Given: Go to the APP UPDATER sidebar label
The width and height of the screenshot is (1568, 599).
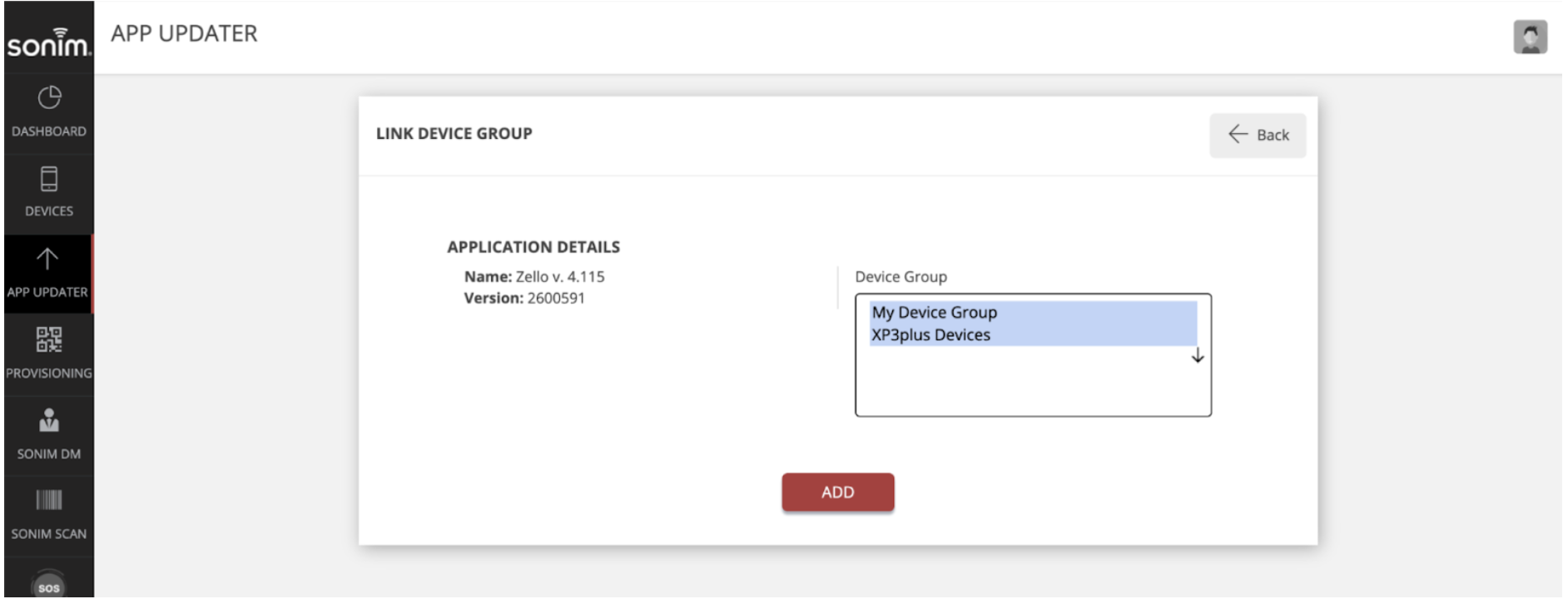Looking at the screenshot, I should (x=47, y=292).
